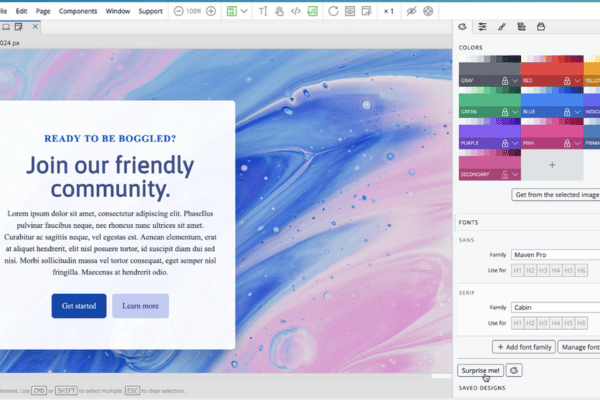Toggle H6 in the Serif Use for row
The image size is (600, 400).
coord(581,323)
